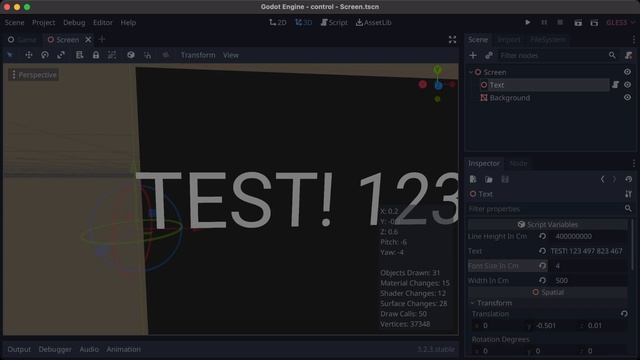Activate the Rotate Mode tool
The image size is (640, 360).
click(45, 55)
